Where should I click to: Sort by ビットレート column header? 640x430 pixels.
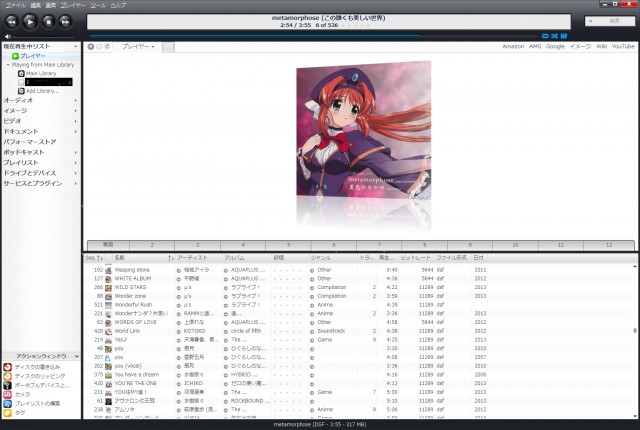click(416, 258)
